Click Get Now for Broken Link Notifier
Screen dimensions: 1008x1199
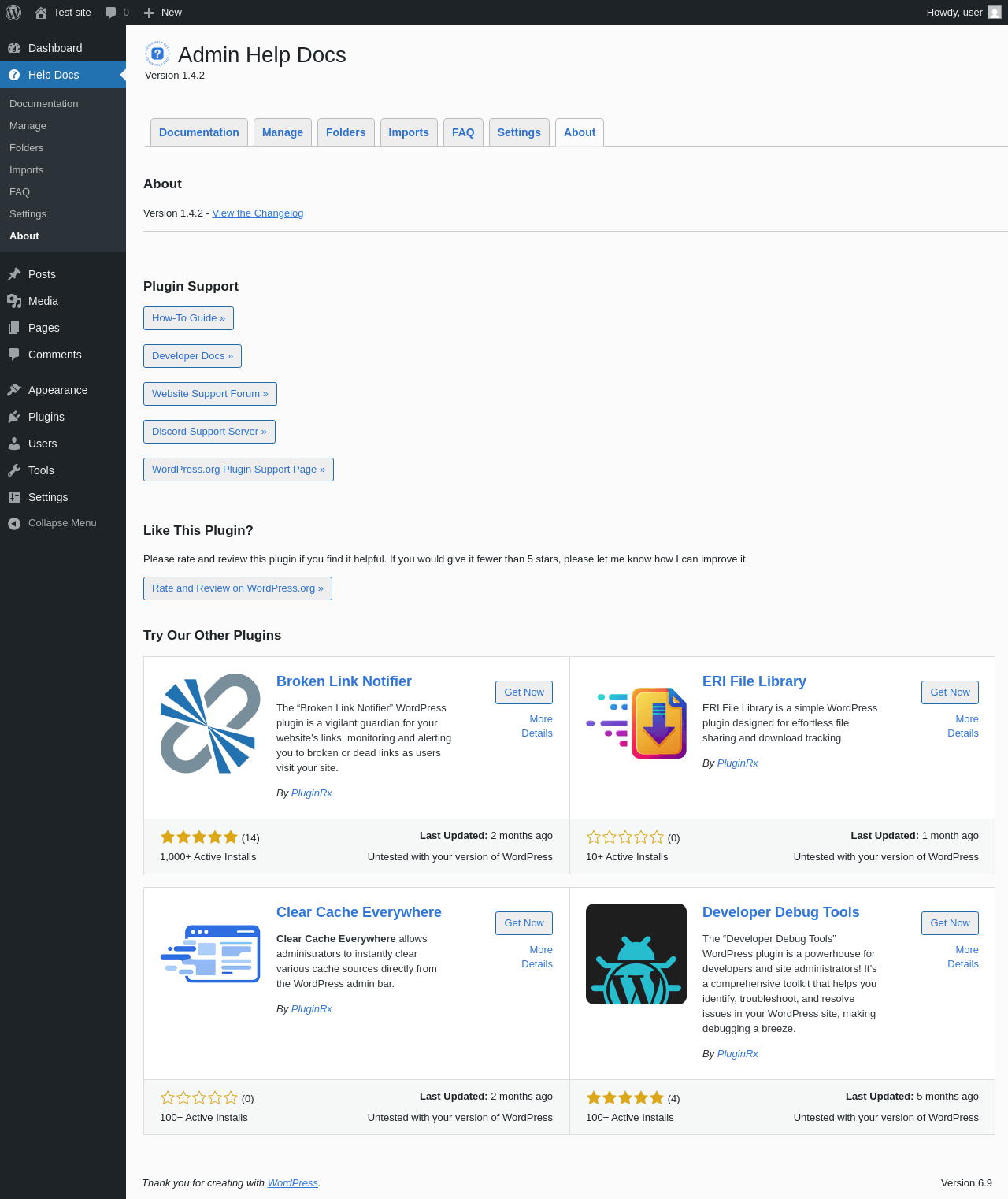pyautogui.click(x=524, y=692)
